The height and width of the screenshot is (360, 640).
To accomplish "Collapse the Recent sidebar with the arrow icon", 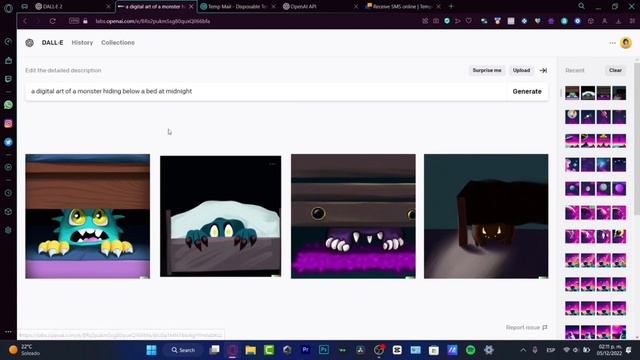I will point(543,71).
